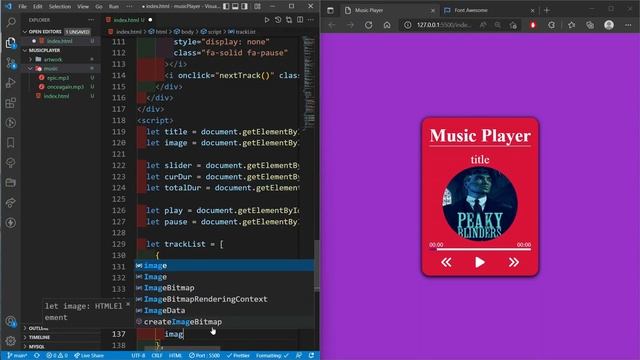Choose ImageBitmapRenderingContext suggestion
640x360 pixels.
pos(224,299)
